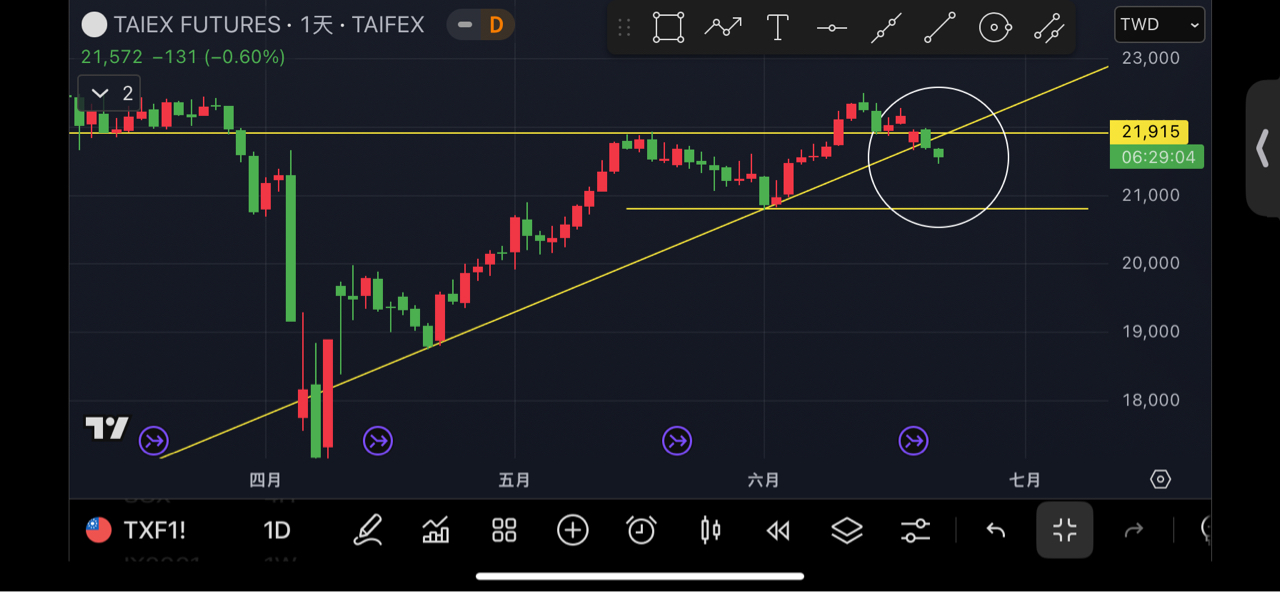
Task: Open the candlestick chart type selector
Action: pos(710,530)
